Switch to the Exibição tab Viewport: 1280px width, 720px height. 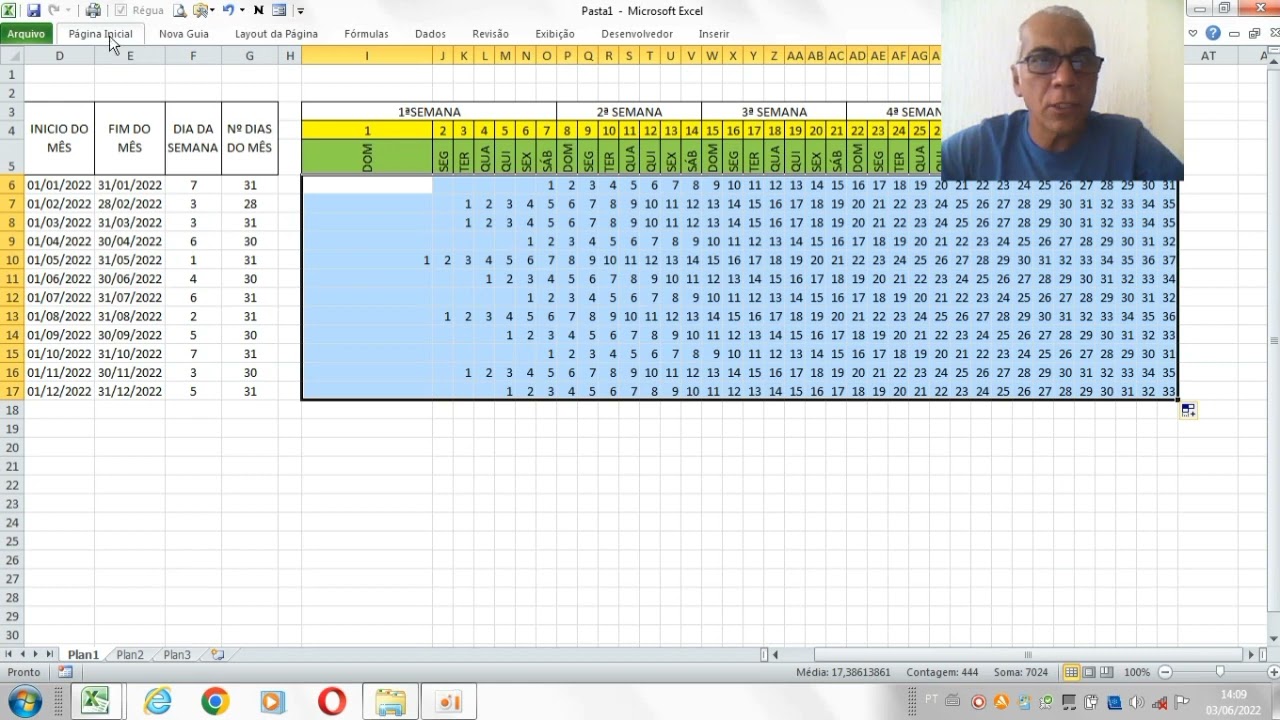pyautogui.click(x=555, y=33)
